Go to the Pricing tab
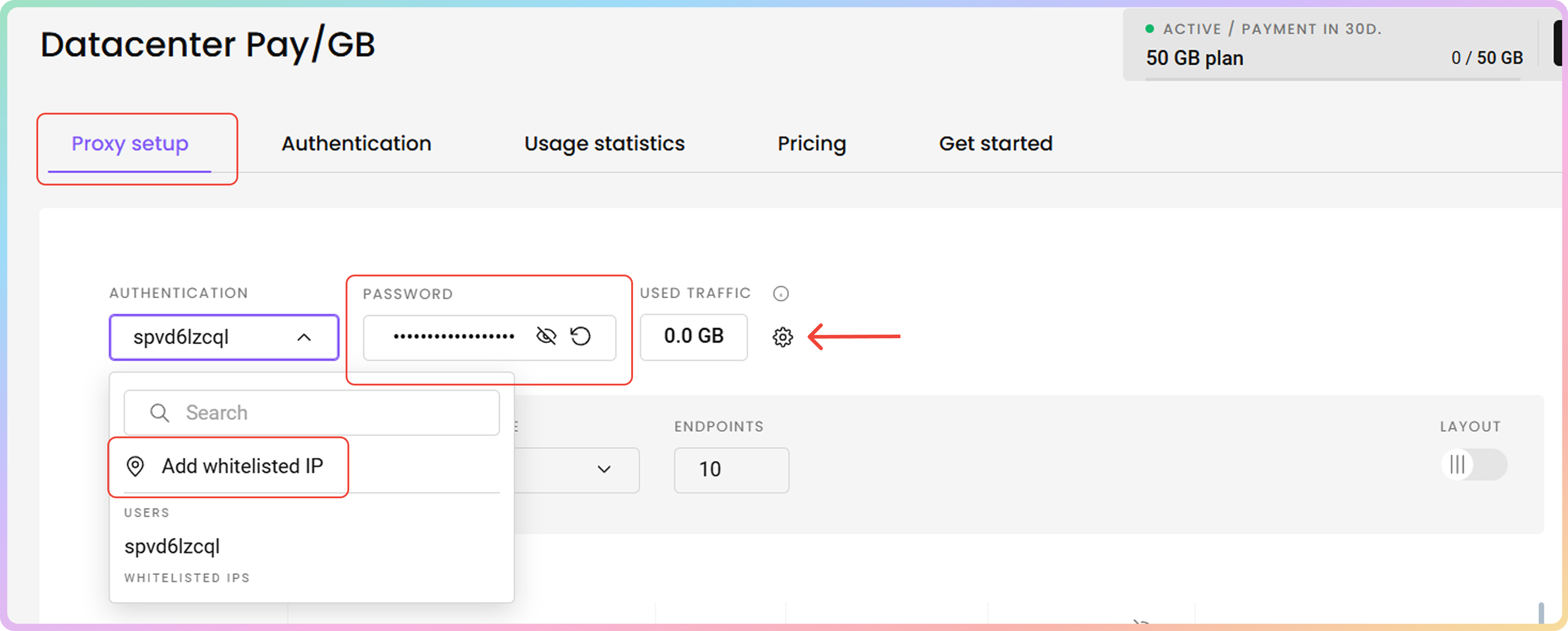Viewport: 1568px width, 631px height. point(811,144)
